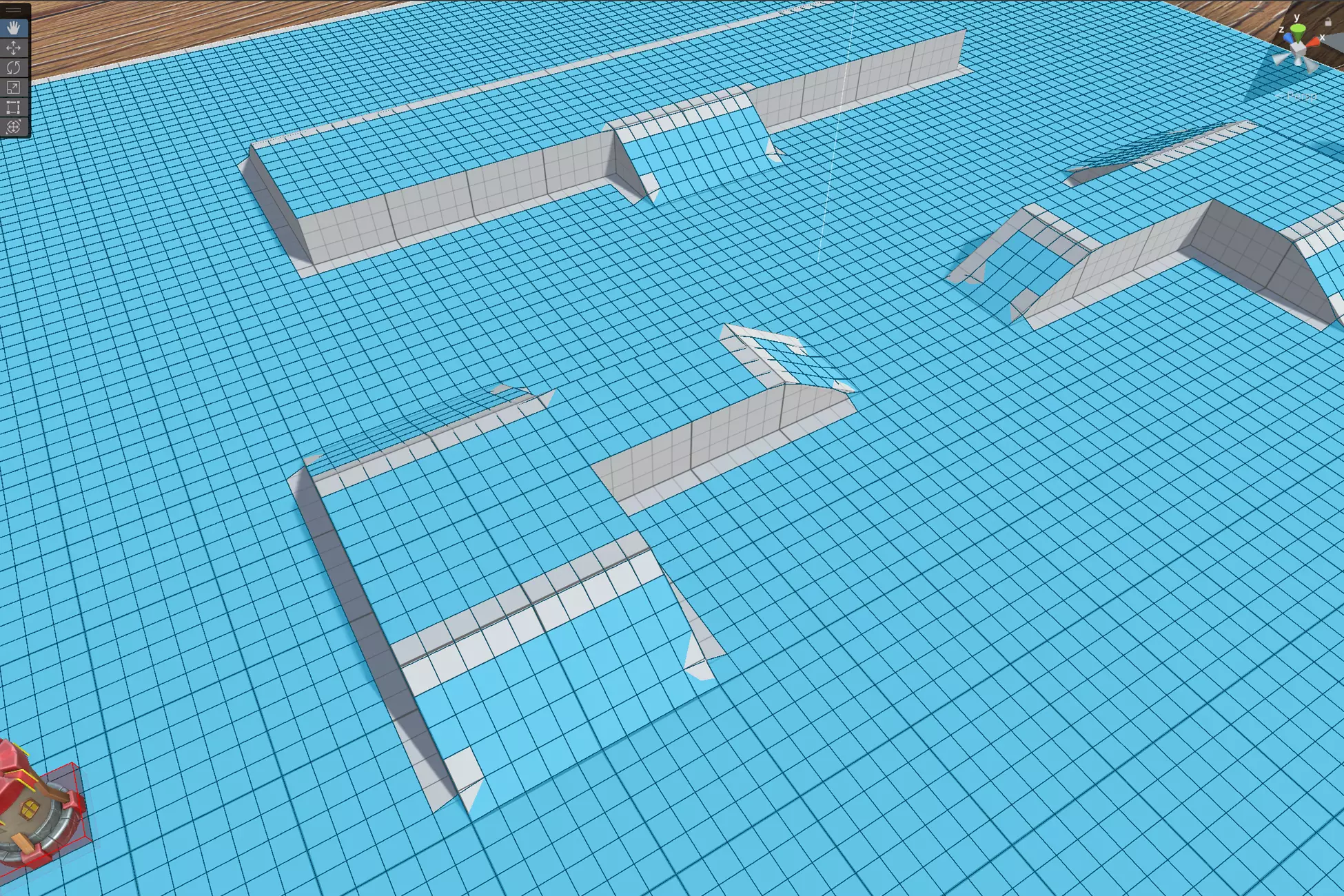Screen dimensions: 1344x896
Task: Select the Rotate tool
Action: 13,68
